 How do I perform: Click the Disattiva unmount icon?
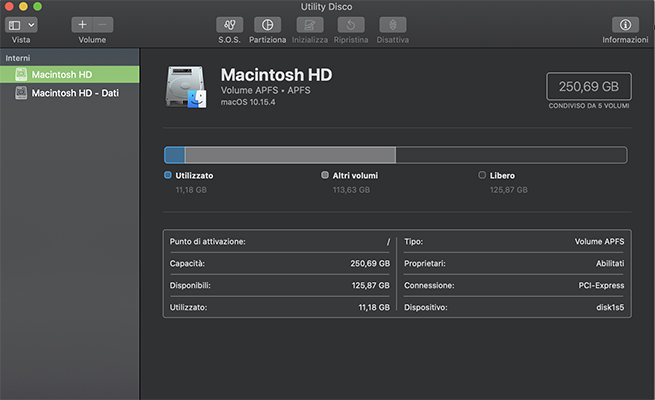(x=393, y=25)
